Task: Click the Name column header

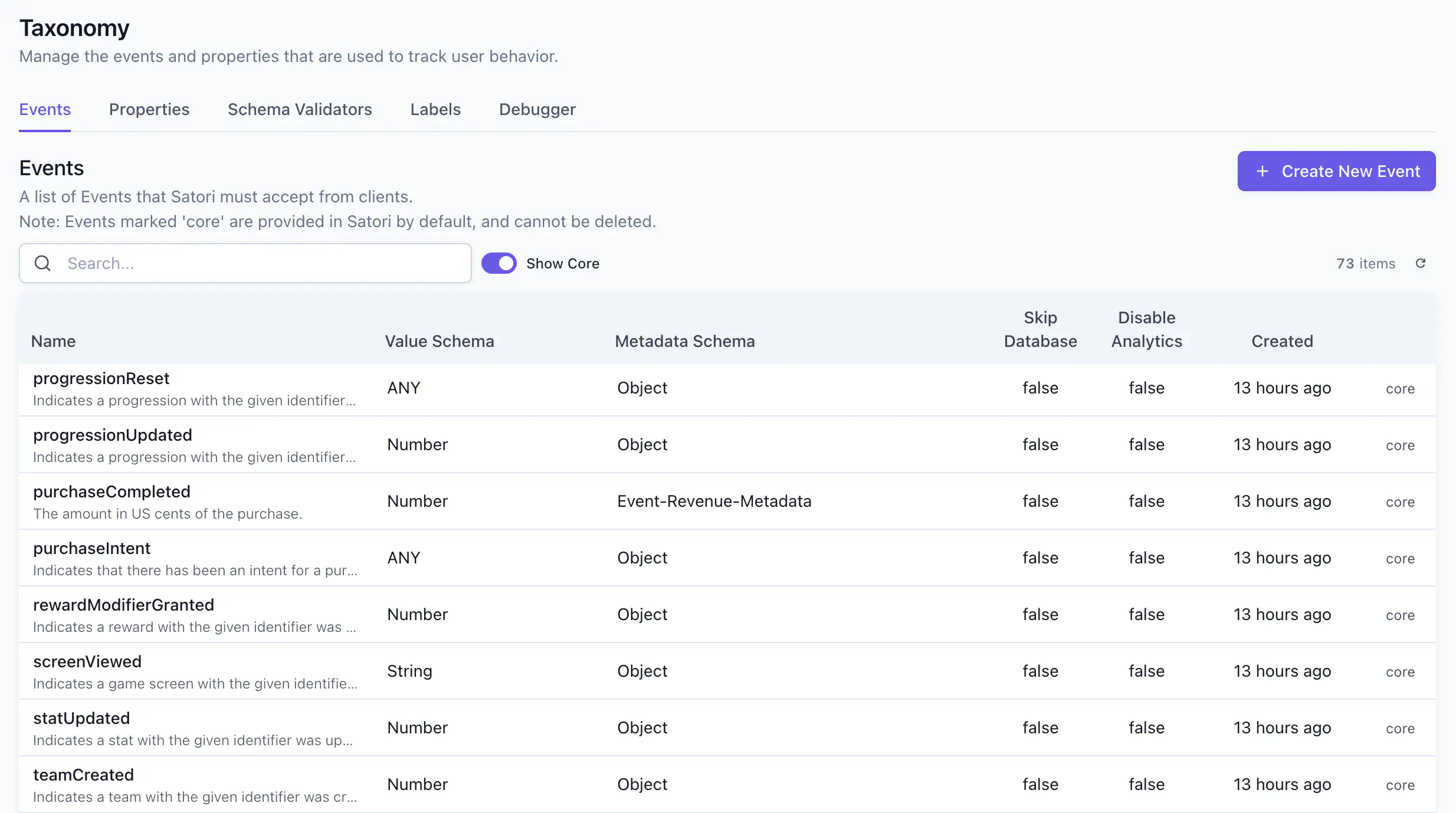Action: click(53, 341)
